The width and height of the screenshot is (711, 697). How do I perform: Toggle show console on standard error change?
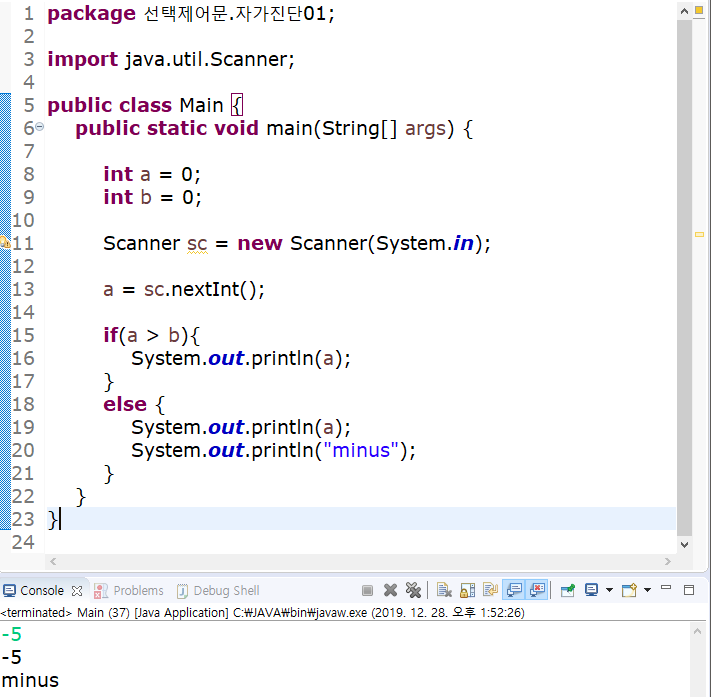click(x=537, y=590)
